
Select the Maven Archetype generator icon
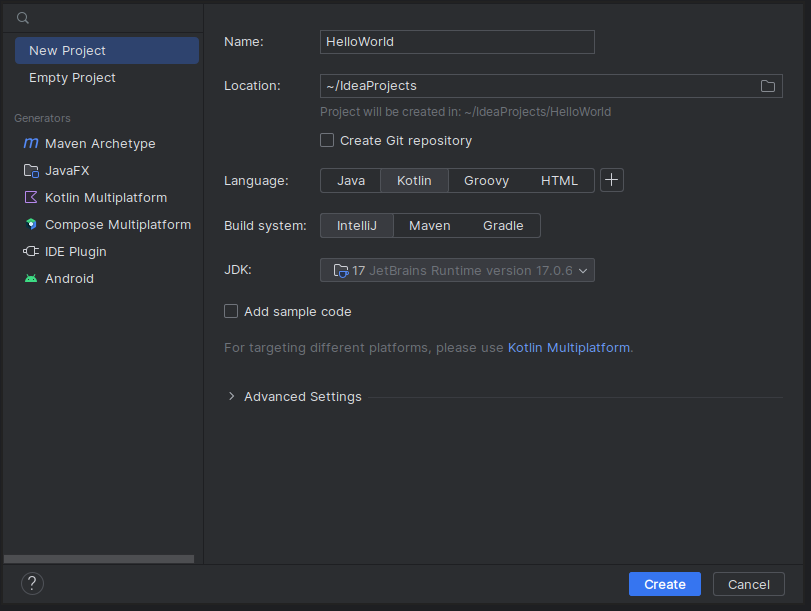pos(31,143)
